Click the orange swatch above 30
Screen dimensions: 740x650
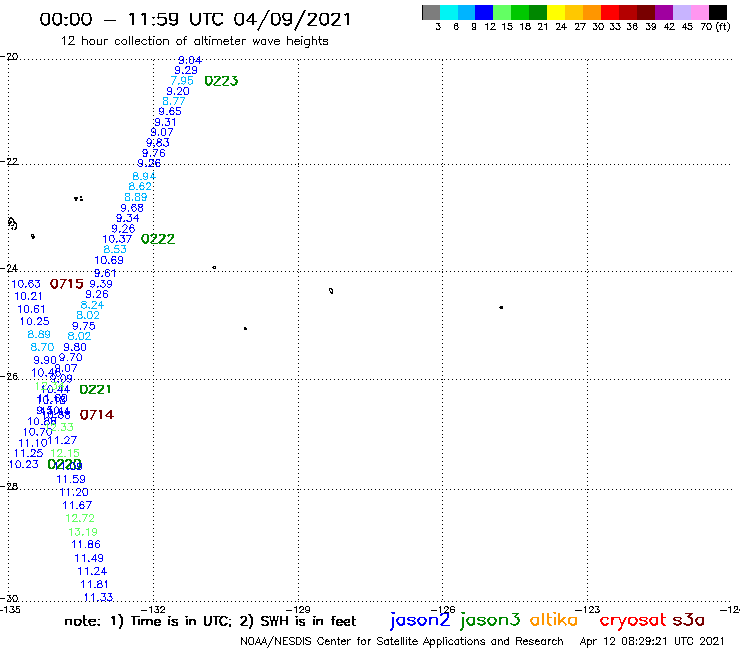592,12
